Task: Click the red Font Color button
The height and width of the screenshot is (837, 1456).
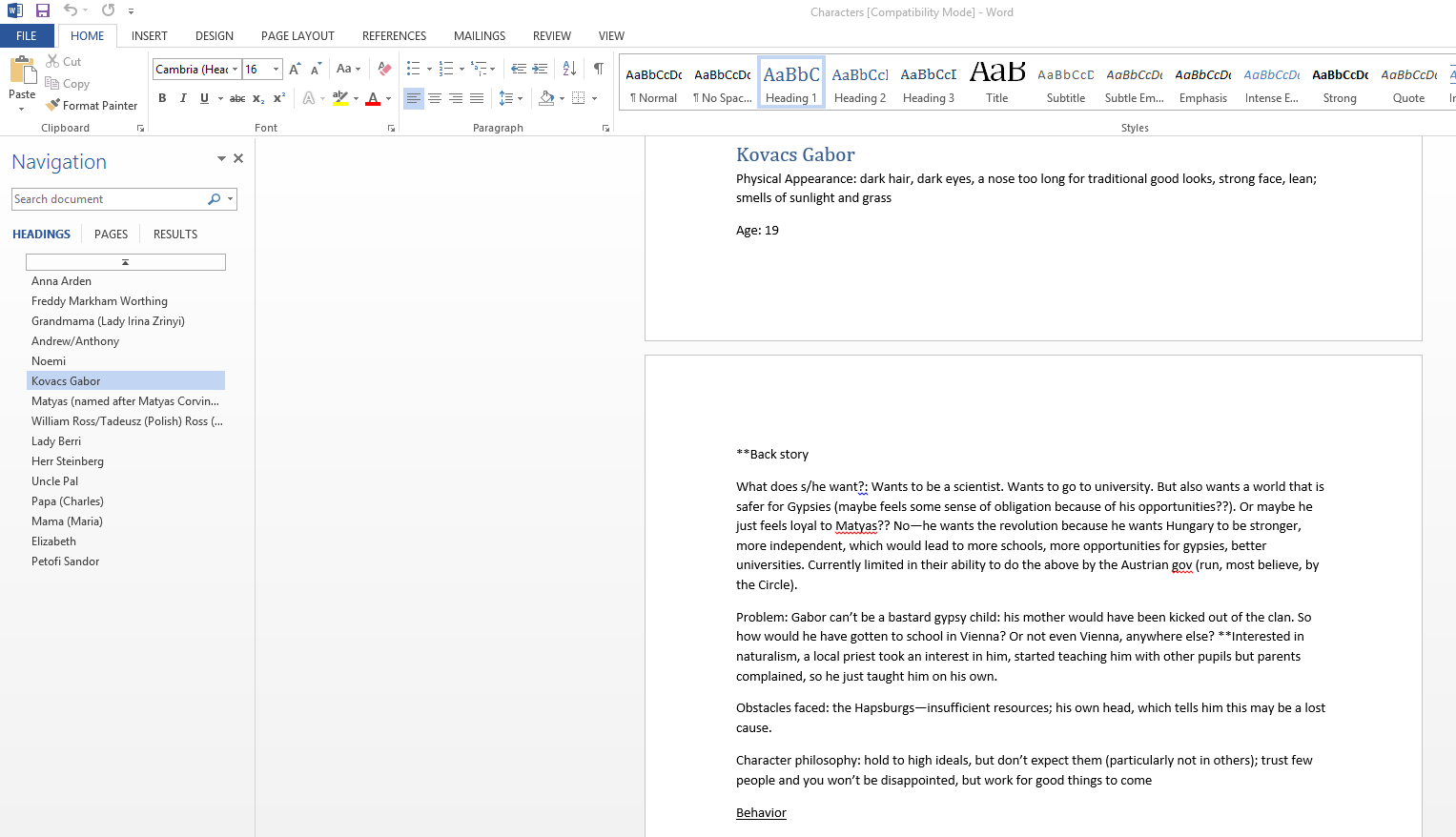Action: [x=373, y=98]
